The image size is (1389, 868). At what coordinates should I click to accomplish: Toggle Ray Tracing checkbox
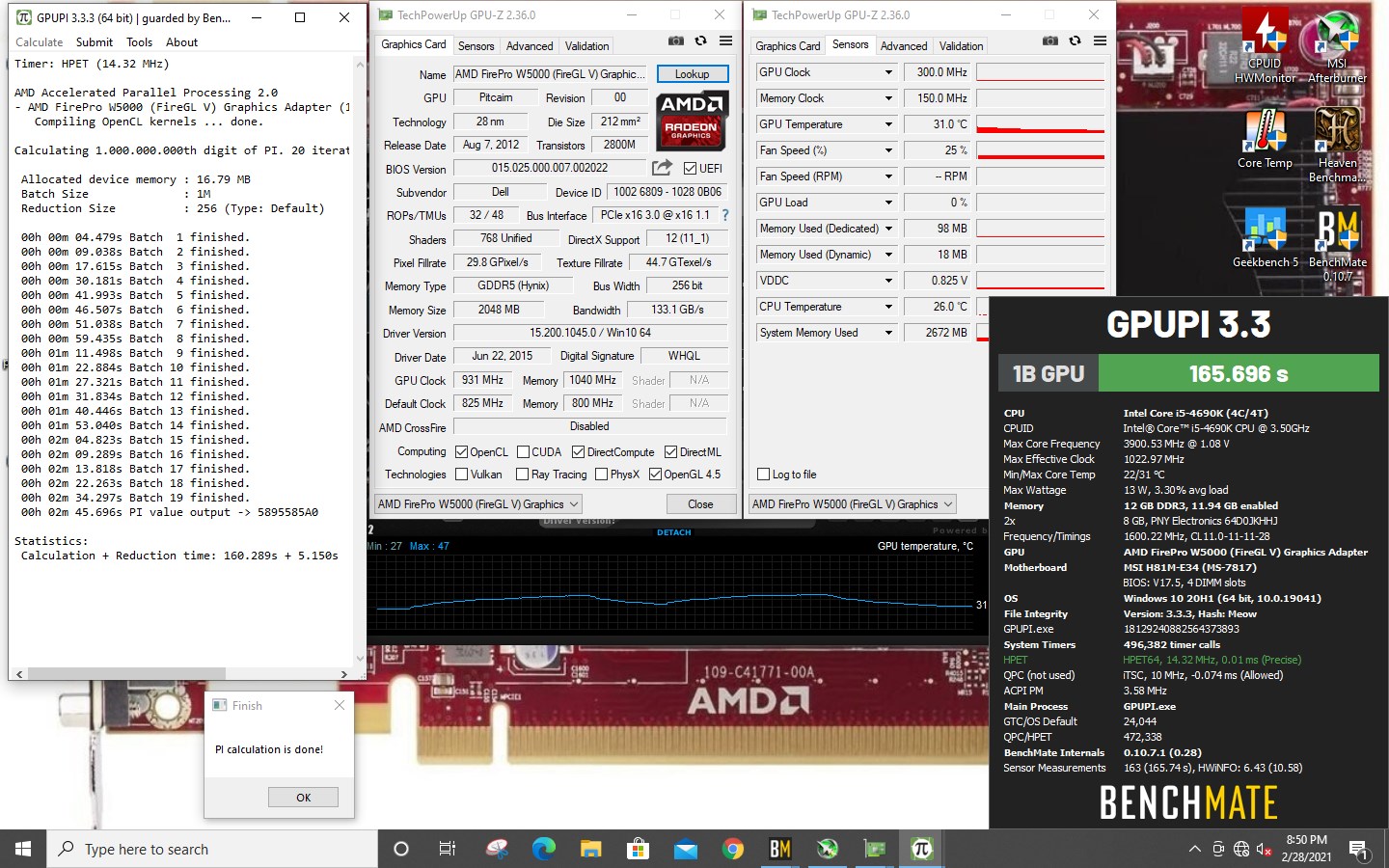(522, 474)
